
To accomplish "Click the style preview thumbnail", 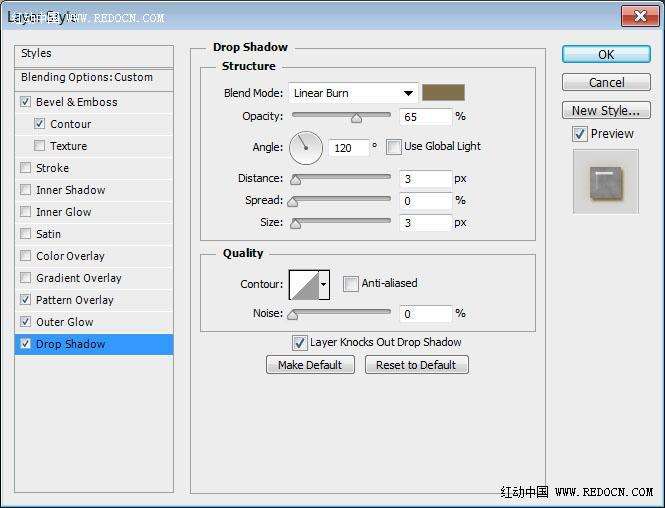I will tap(606, 181).
